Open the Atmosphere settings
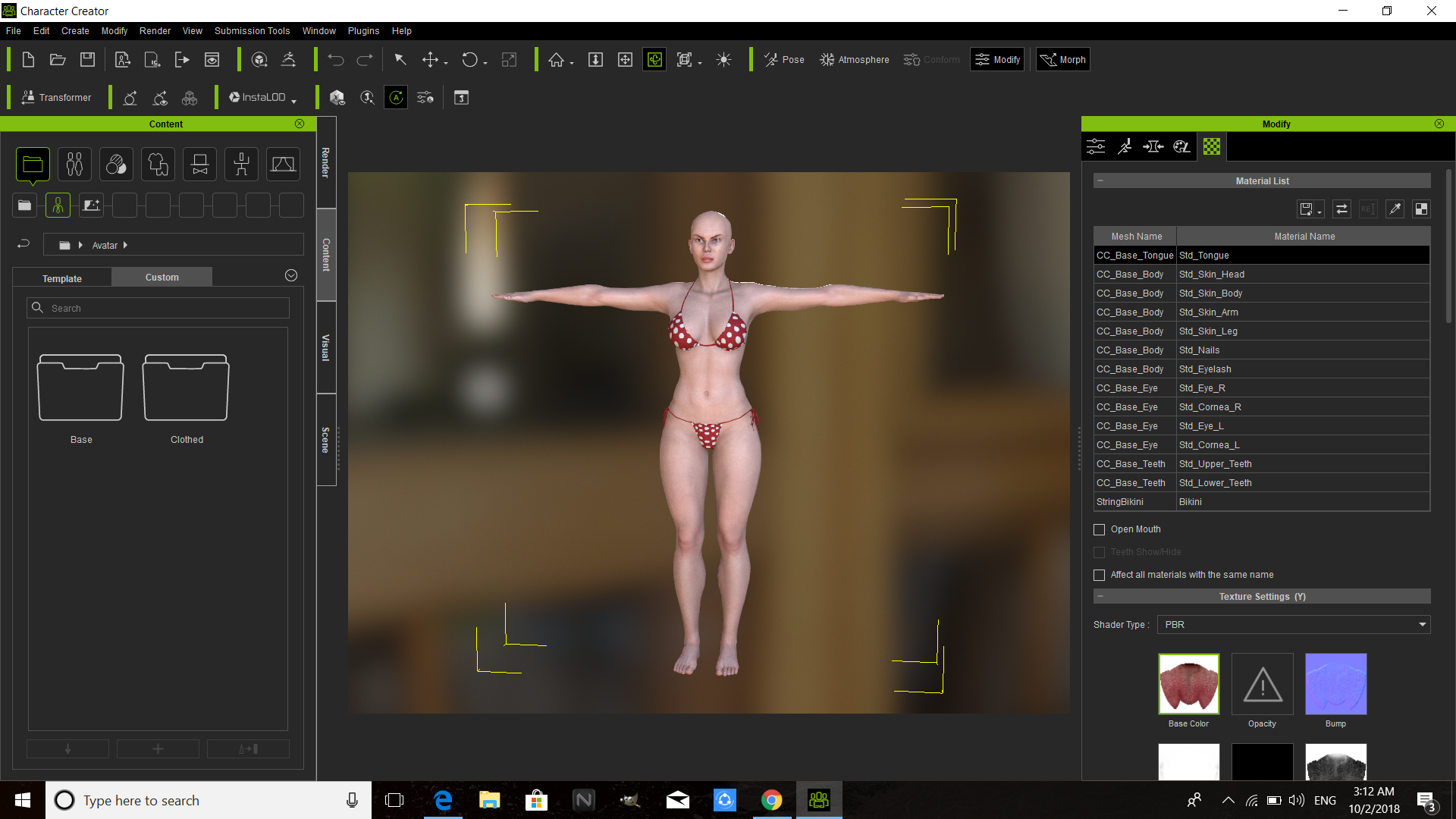This screenshot has height=819, width=1456. coord(854,60)
